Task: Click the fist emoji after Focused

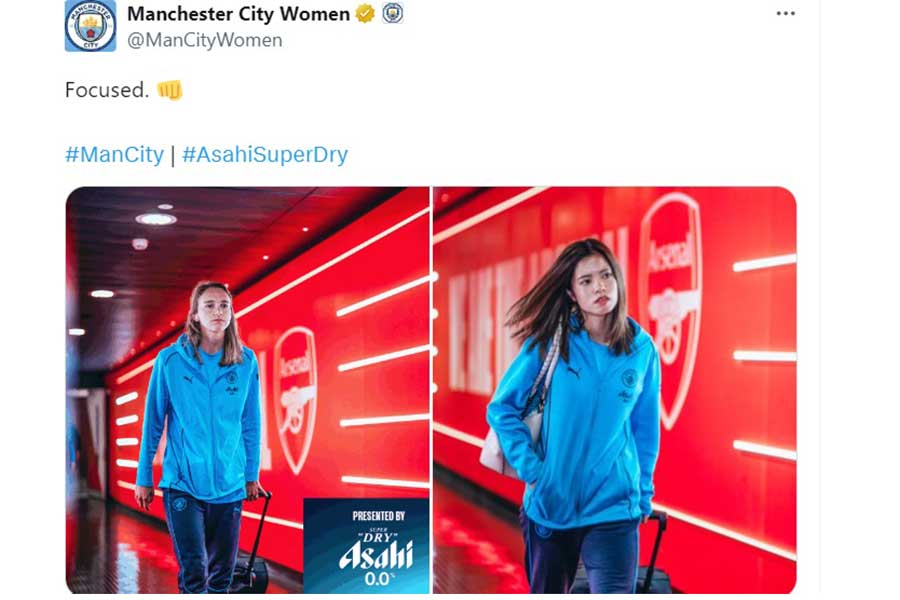Action: coord(170,90)
